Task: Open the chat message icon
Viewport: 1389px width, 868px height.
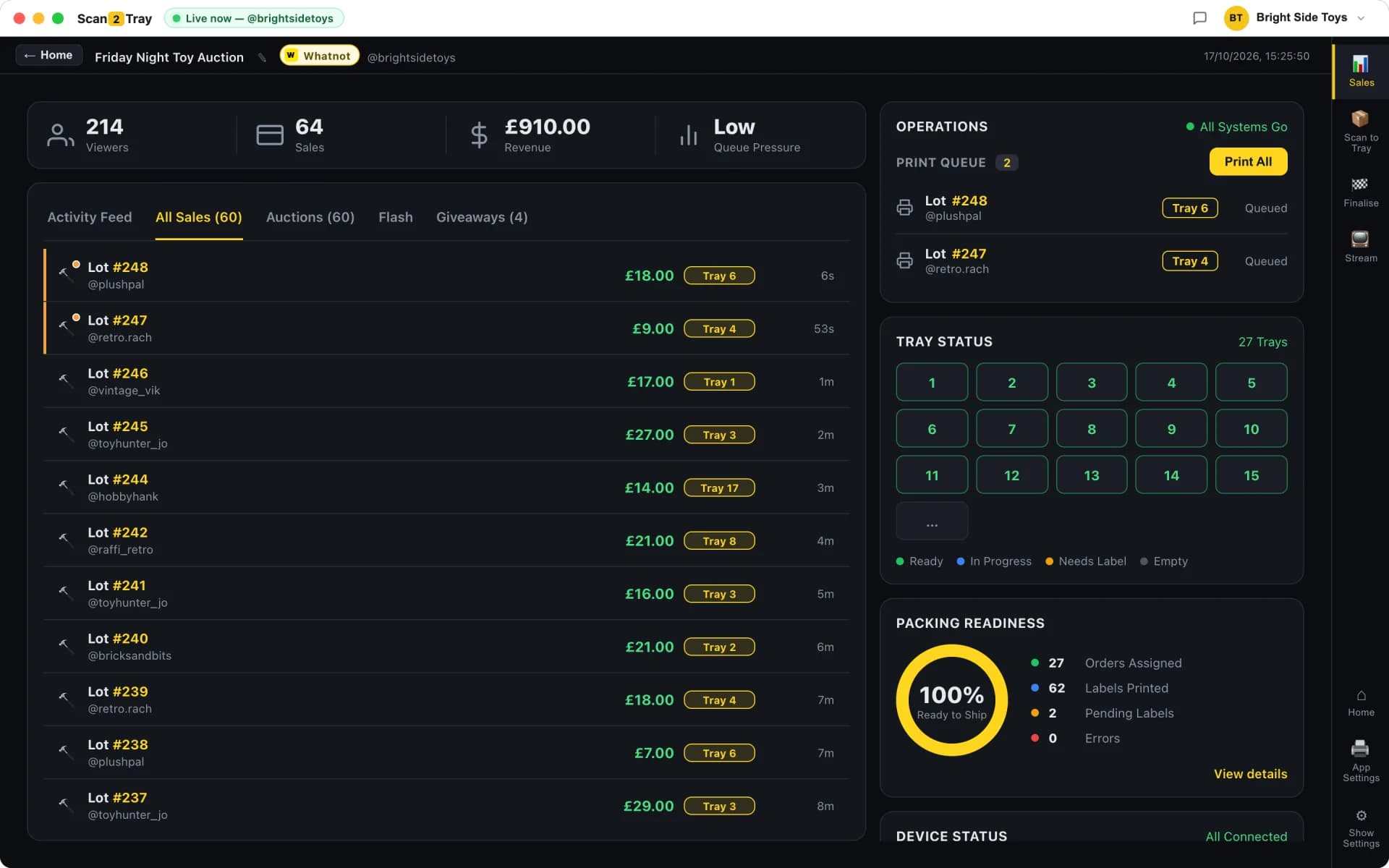Action: tap(1199, 18)
